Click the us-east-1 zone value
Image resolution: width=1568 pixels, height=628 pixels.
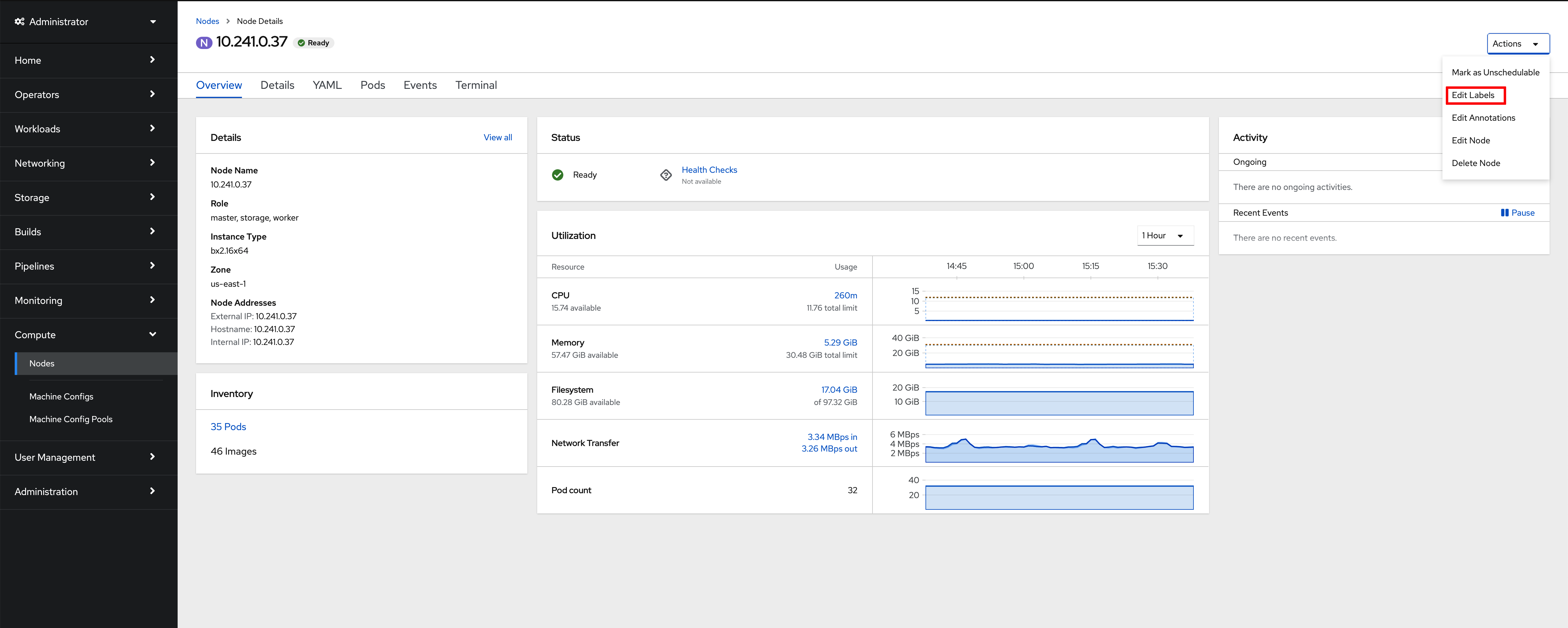point(228,284)
